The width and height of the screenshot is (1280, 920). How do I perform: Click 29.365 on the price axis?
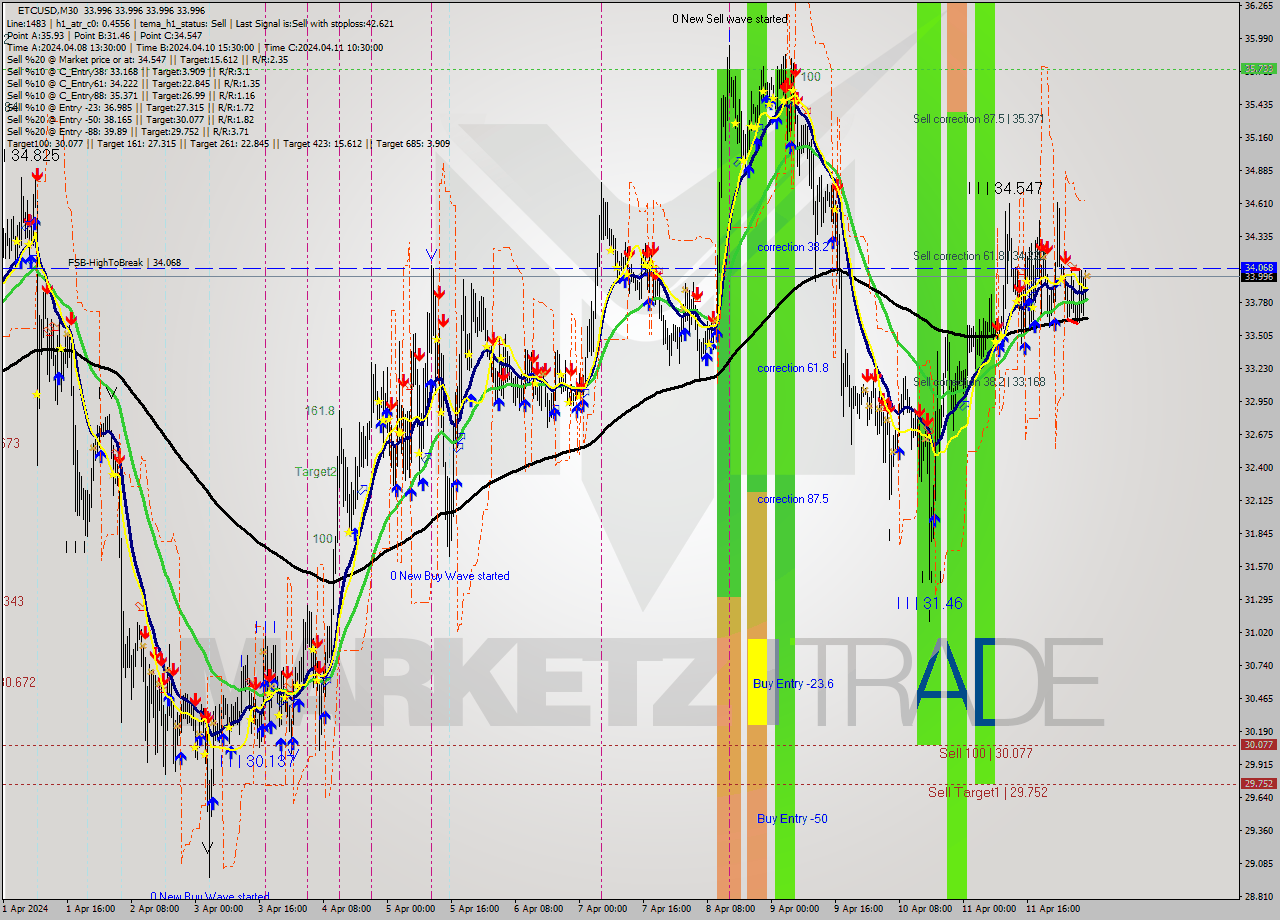[1258, 831]
